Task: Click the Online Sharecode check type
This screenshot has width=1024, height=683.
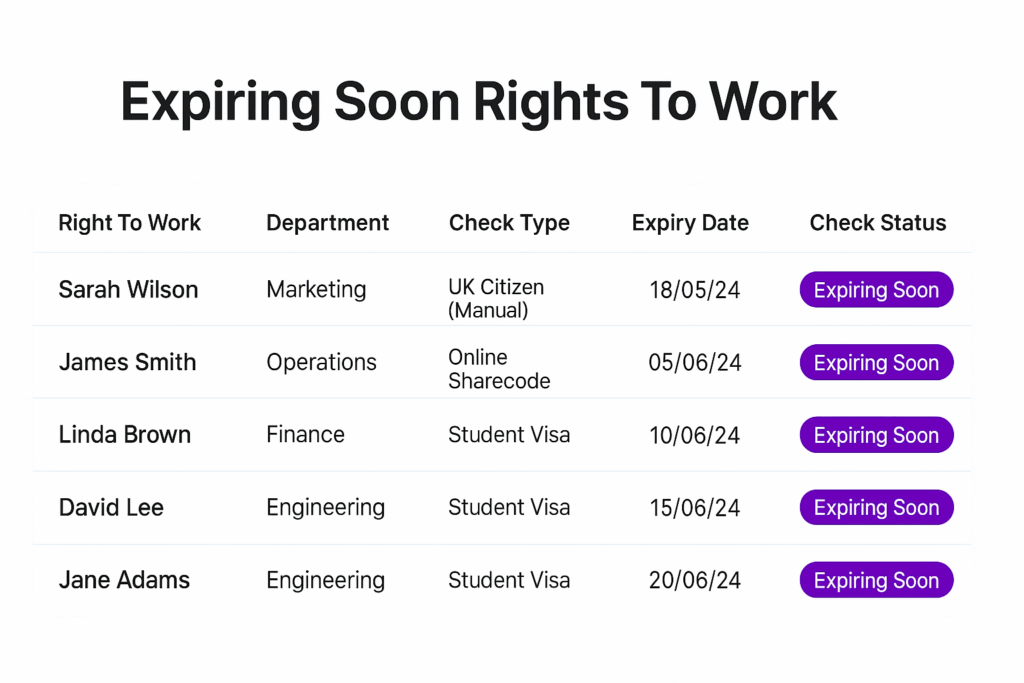Action: 499,369
